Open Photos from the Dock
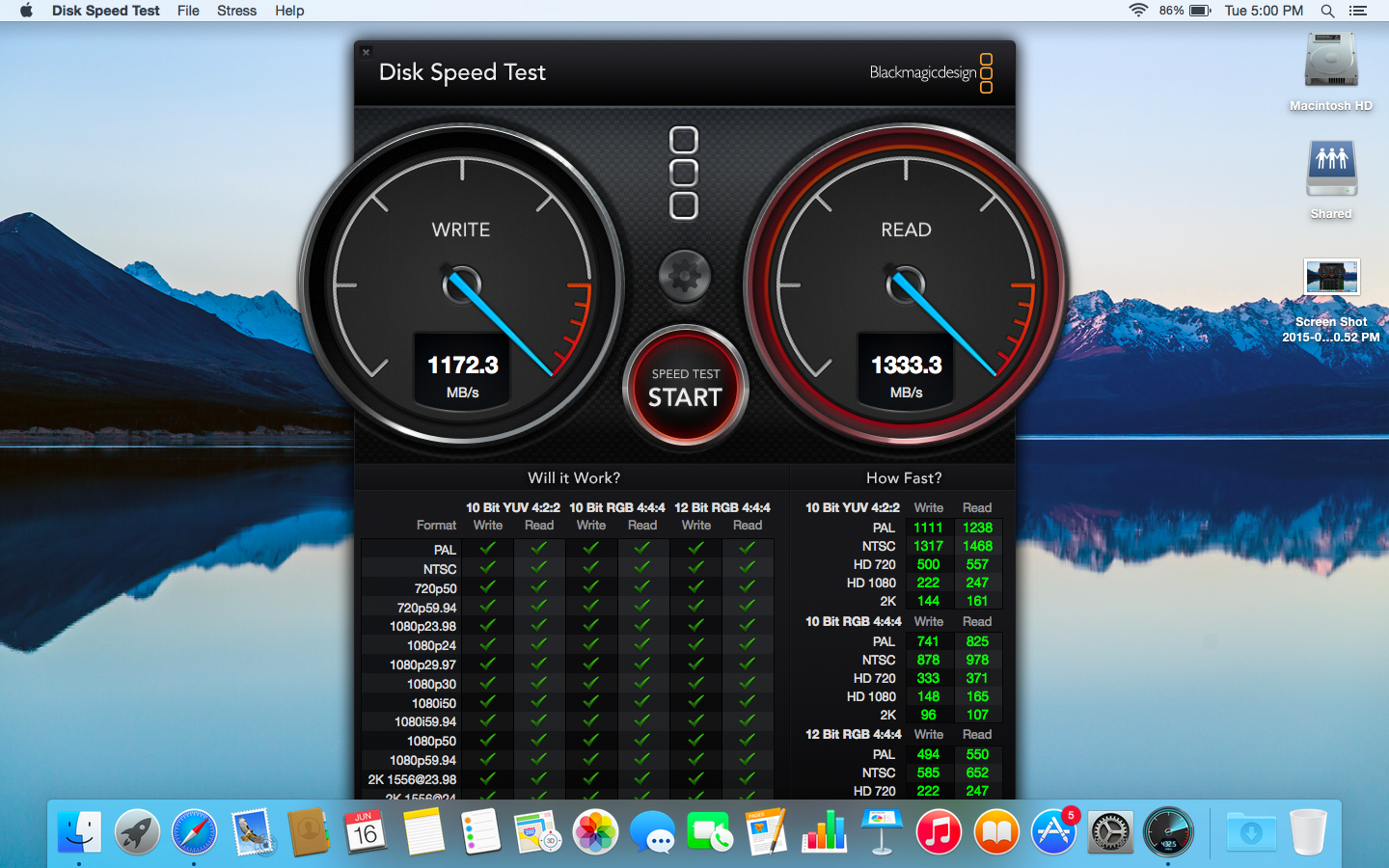 tap(595, 831)
